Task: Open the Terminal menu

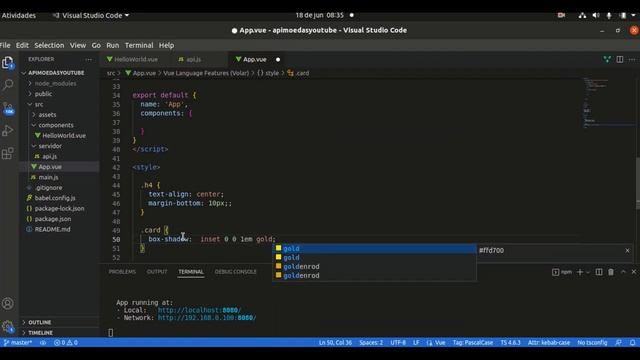Action: tap(139, 45)
